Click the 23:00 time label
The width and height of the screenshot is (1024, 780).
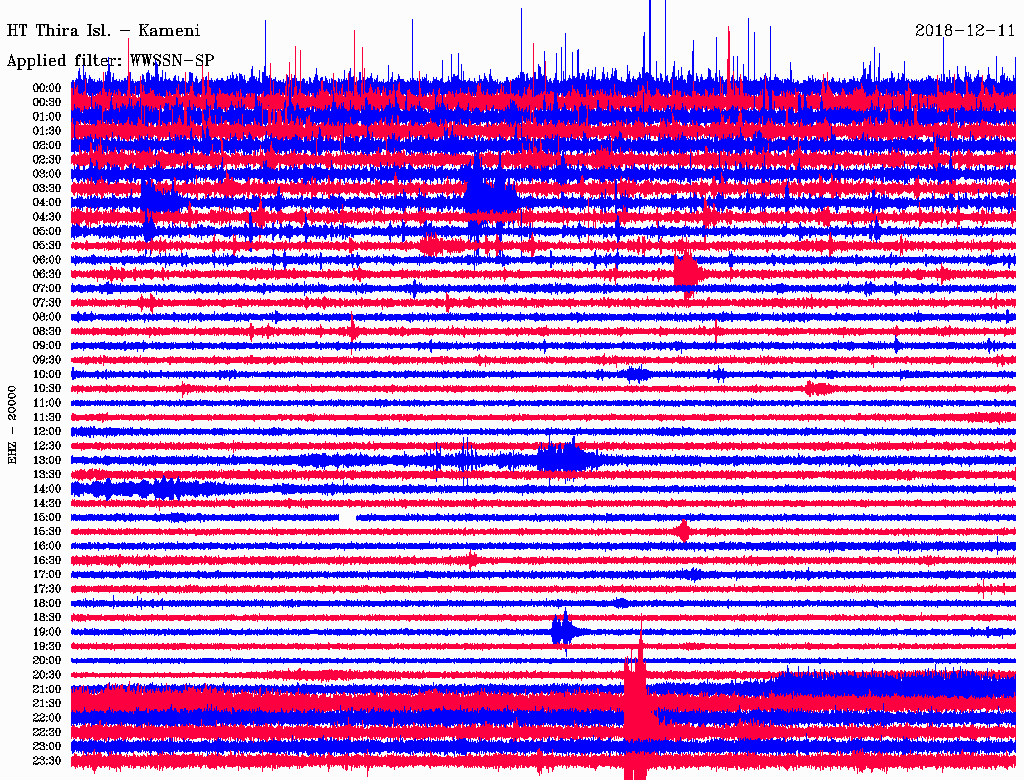[x=47, y=747]
